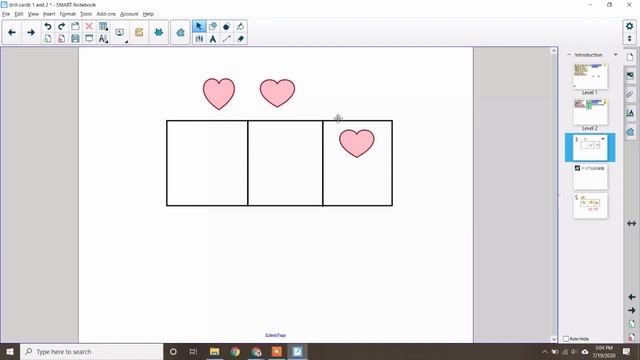Click the Paste clipboard icon
This screenshot has width=640, height=360.
75,27
